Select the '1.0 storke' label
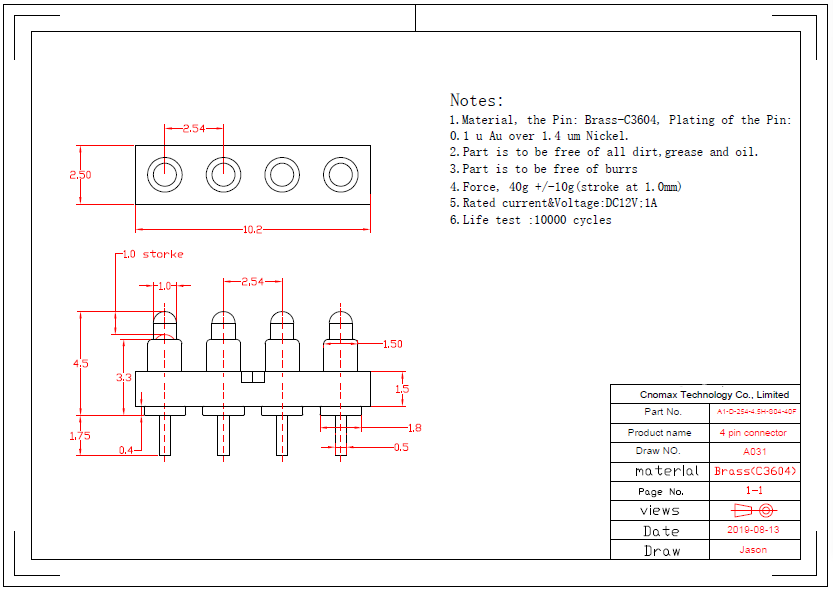833x593 pixels. [x=153, y=255]
